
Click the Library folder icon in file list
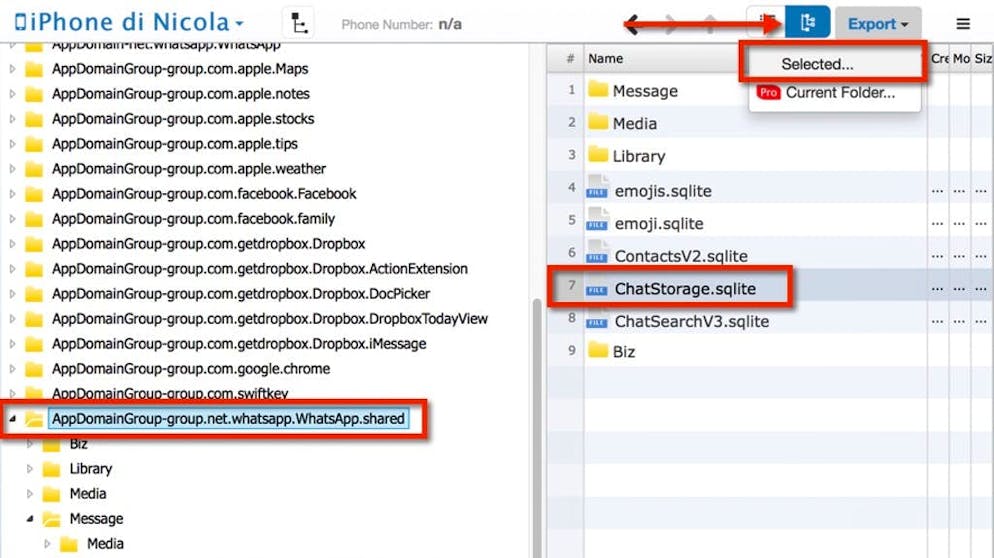(598, 154)
